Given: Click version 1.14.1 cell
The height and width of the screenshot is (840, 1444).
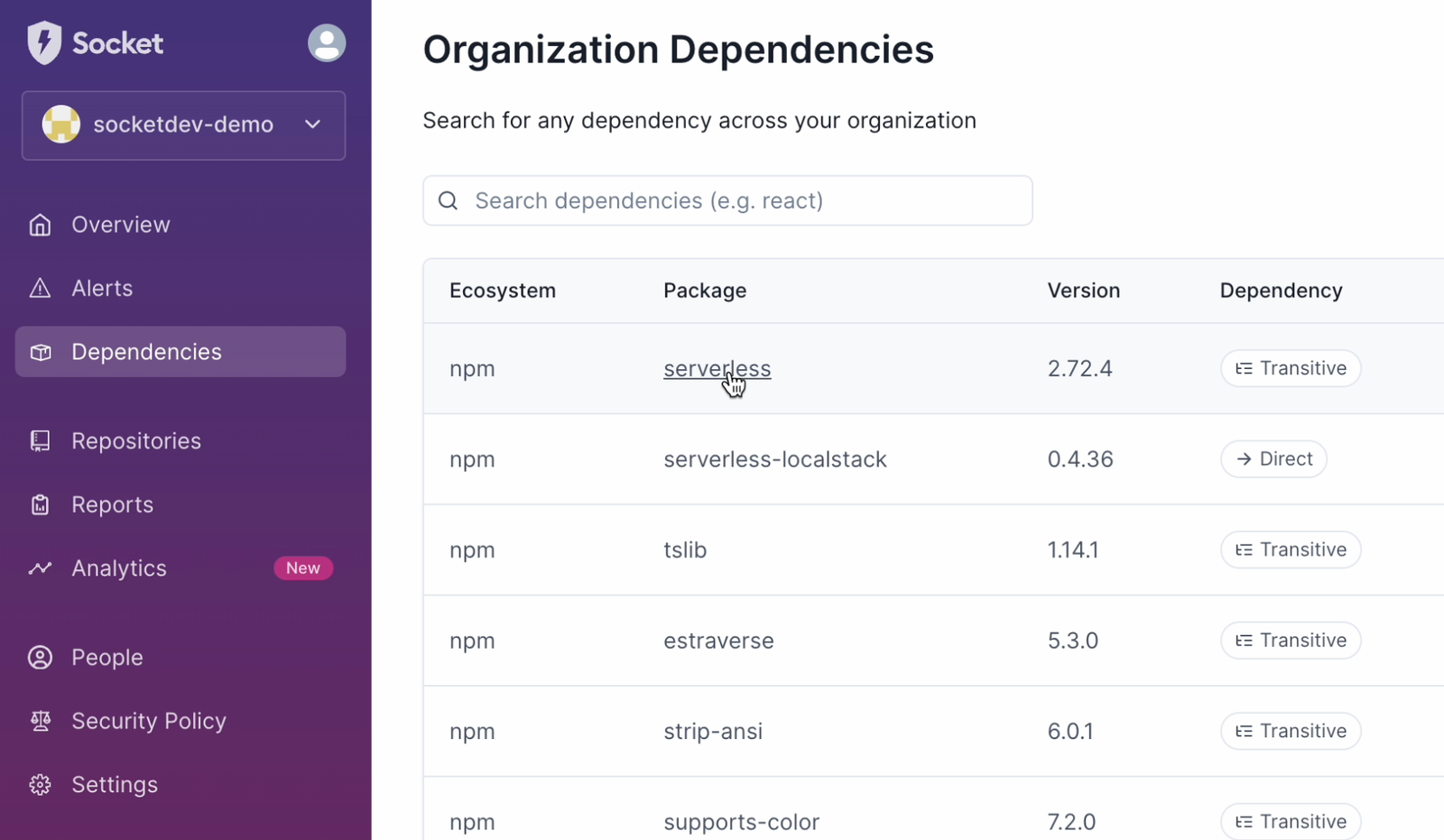Looking at the screenshot, I should pyautogui.click(x=1073, y=549).
